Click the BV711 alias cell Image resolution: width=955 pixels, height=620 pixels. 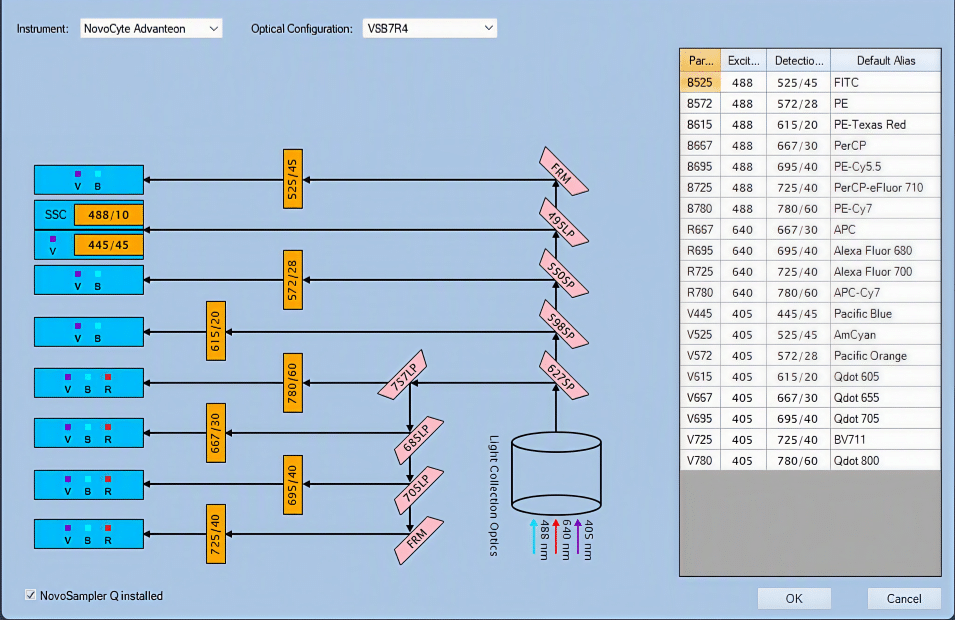pos(886,440)
